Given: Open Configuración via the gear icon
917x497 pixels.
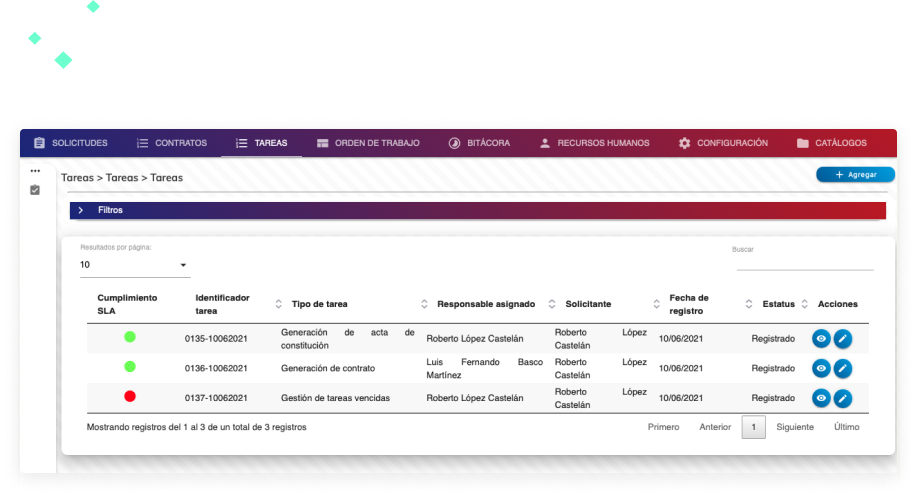Looking at the screenshot, I should tap(685, 143).
